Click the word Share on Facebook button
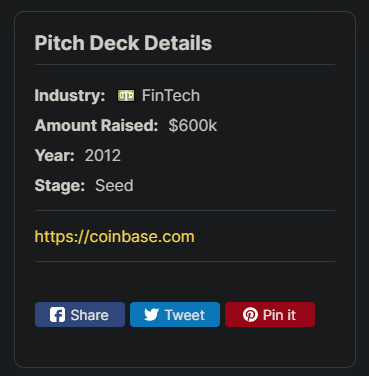Image resolution: width=369 pixels, height=376 pixels. click(x=89, y=315)
